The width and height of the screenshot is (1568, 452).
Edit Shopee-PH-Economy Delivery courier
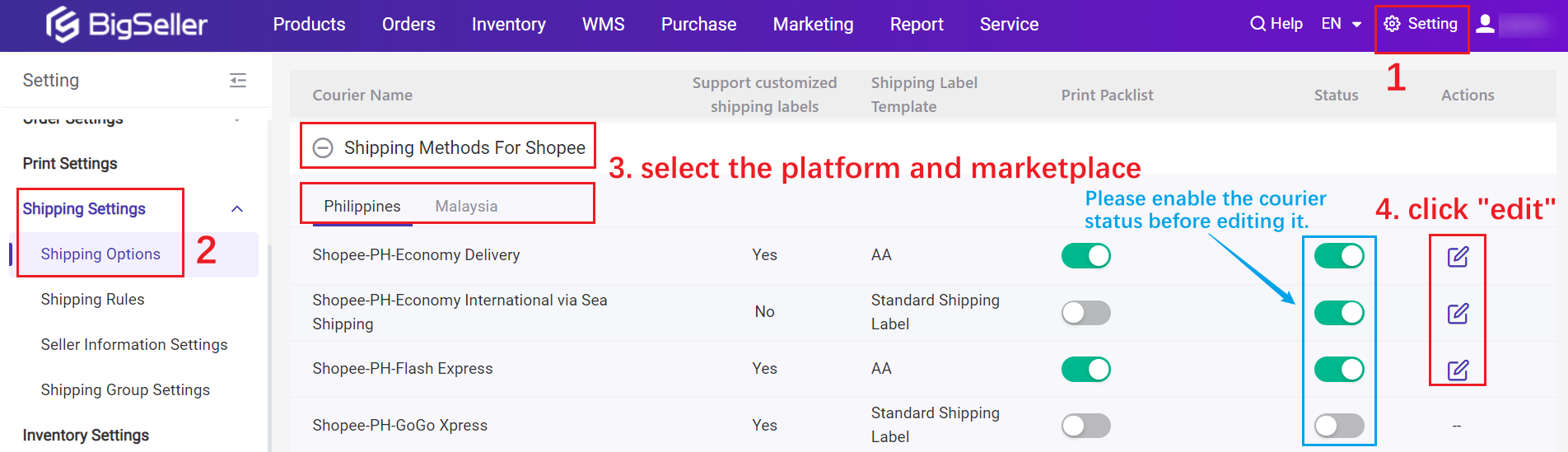1458,257
